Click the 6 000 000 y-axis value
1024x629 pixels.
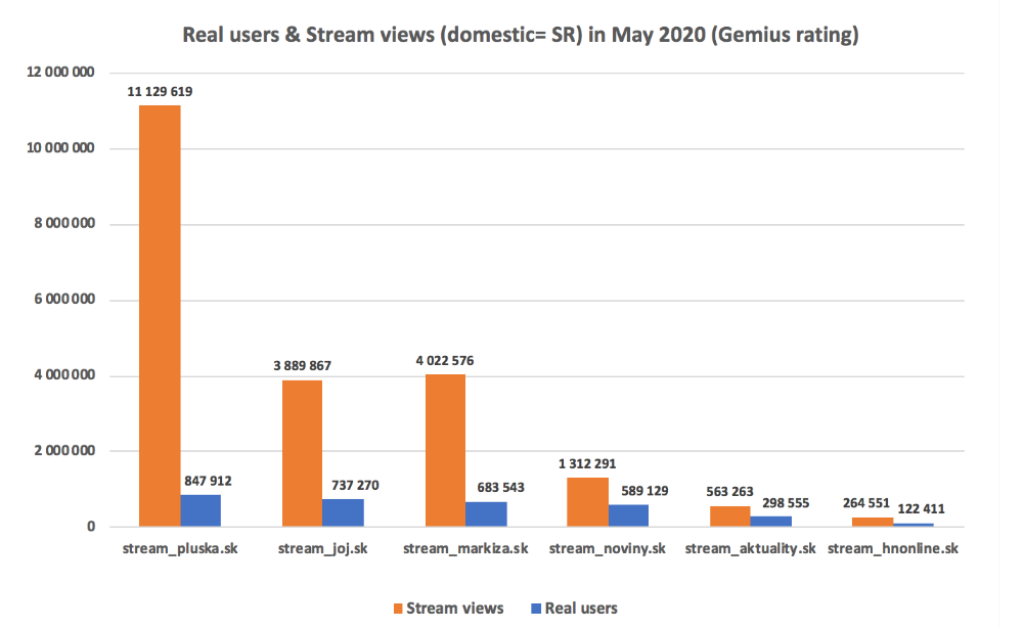point(65,300)
